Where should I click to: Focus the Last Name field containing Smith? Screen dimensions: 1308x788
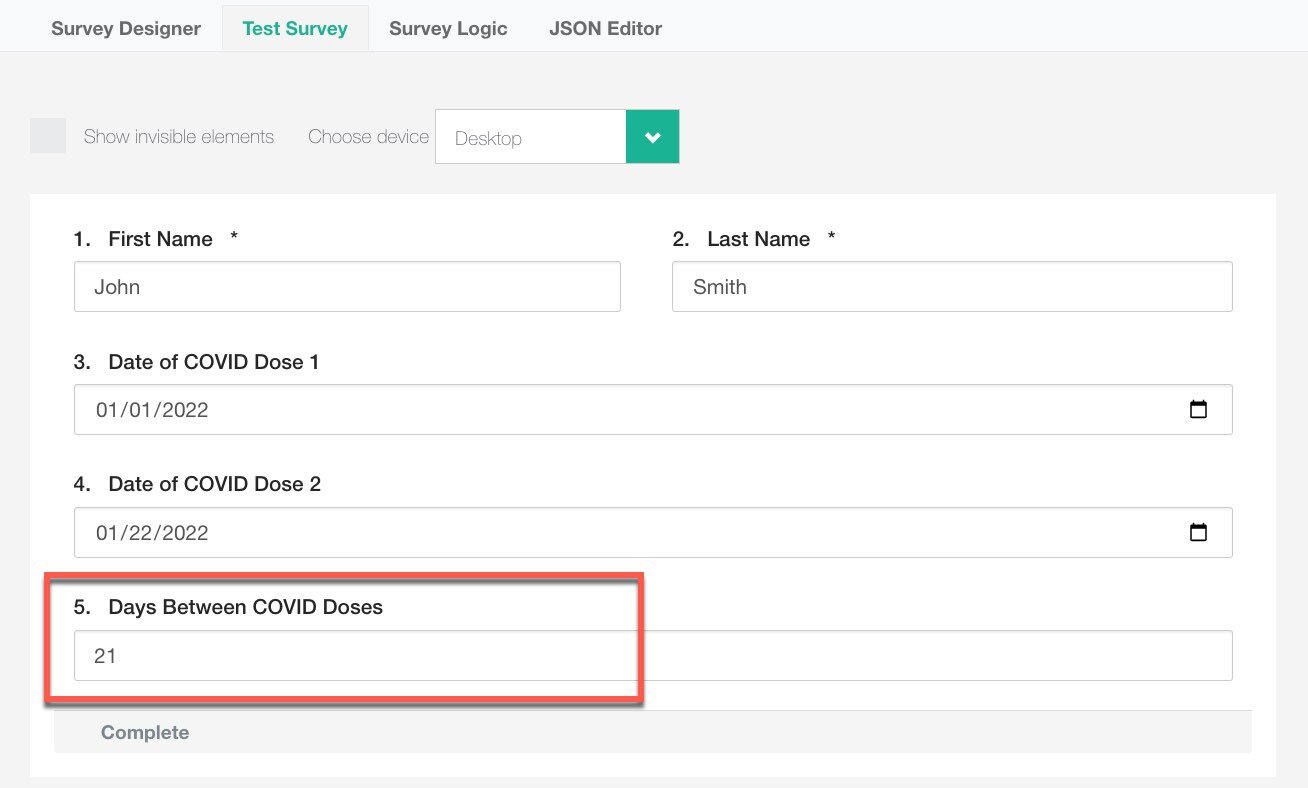click(x=951, y=287)
